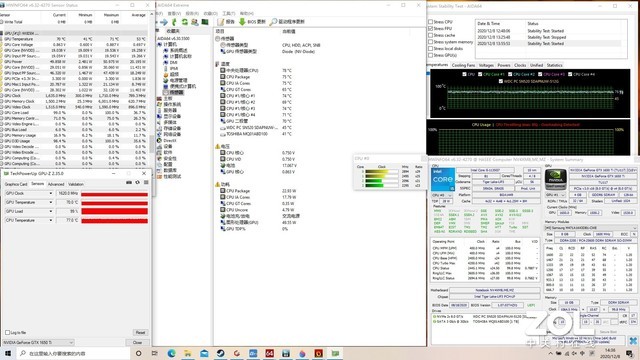Open the NVIDIA GeForce GTX 1650 Ti selector
This screenshot has width=640, height=360.
tap(38, 342)
